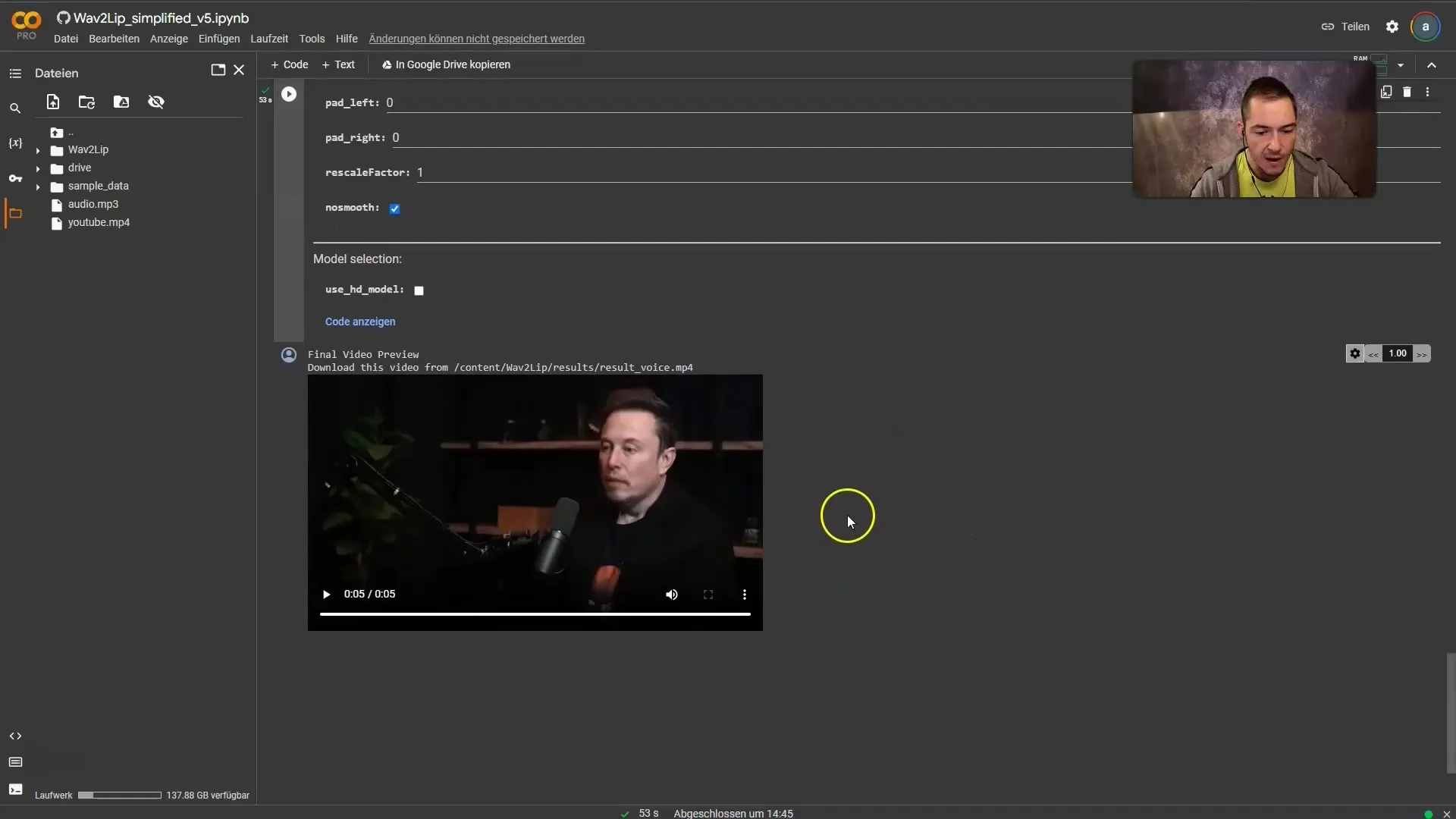
Task: Mirror cell in tab icon
Action: point(1386,92)
